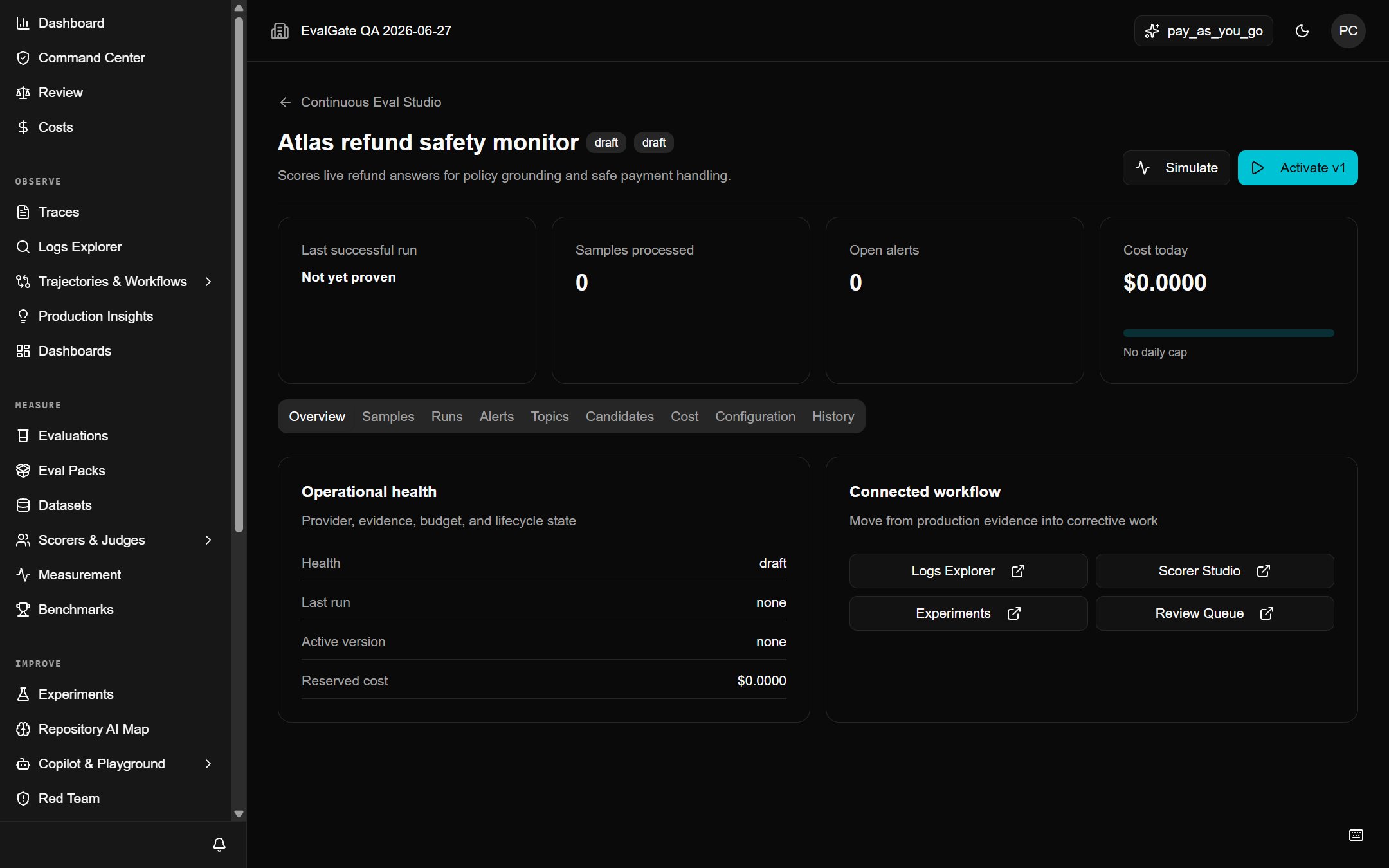This screenshot has width=1389, height=868.
Task: Open the Command Center shield icon
Action: (23, 58)
